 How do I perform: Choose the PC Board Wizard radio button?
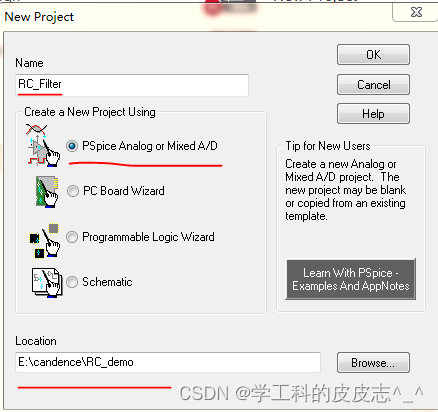point(73,191)
